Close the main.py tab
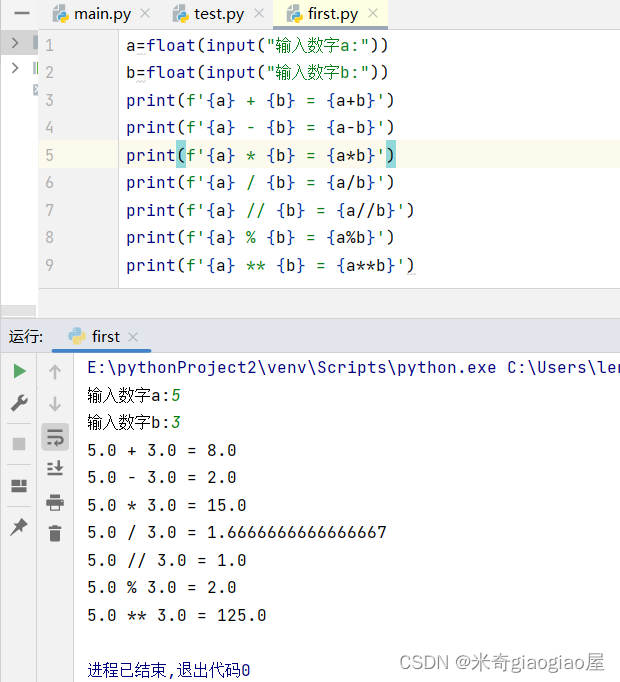 (x=145, y=14)
